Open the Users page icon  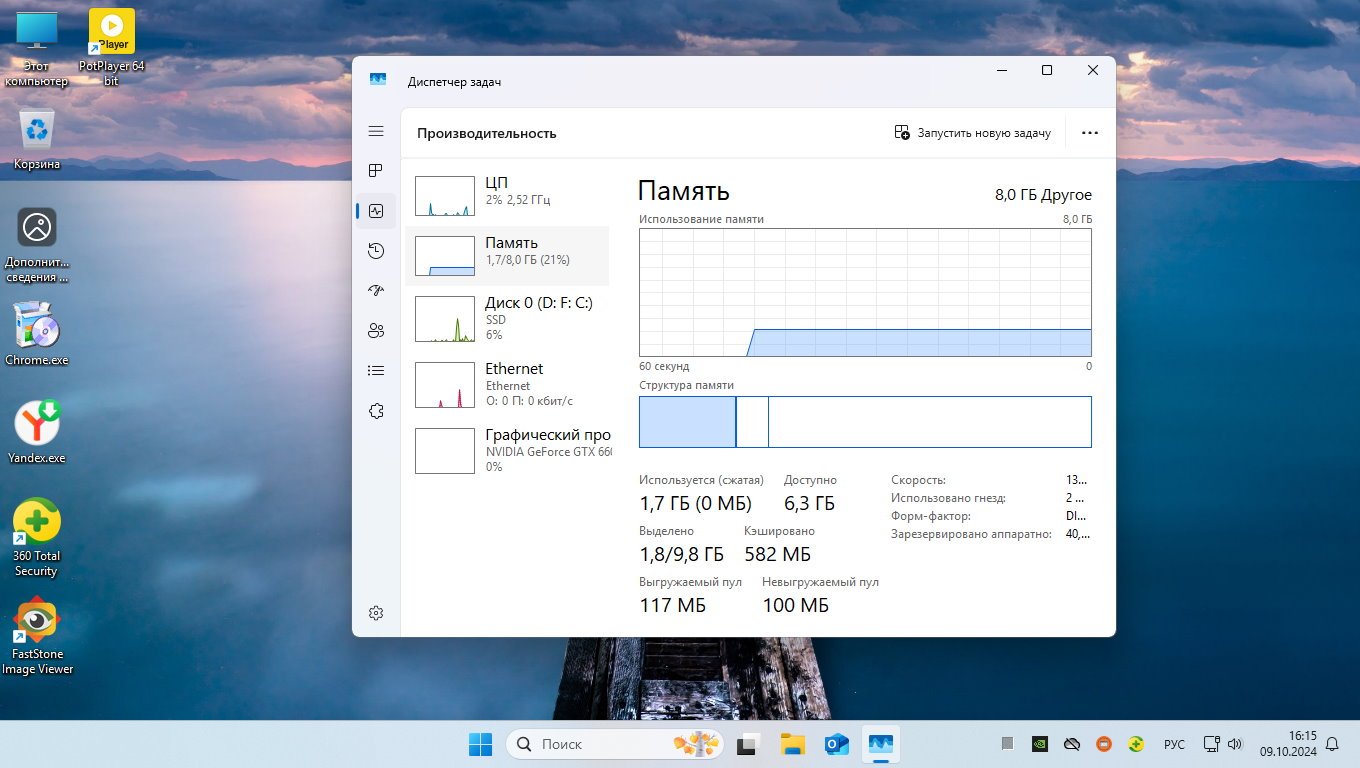(x=376, y=331)
